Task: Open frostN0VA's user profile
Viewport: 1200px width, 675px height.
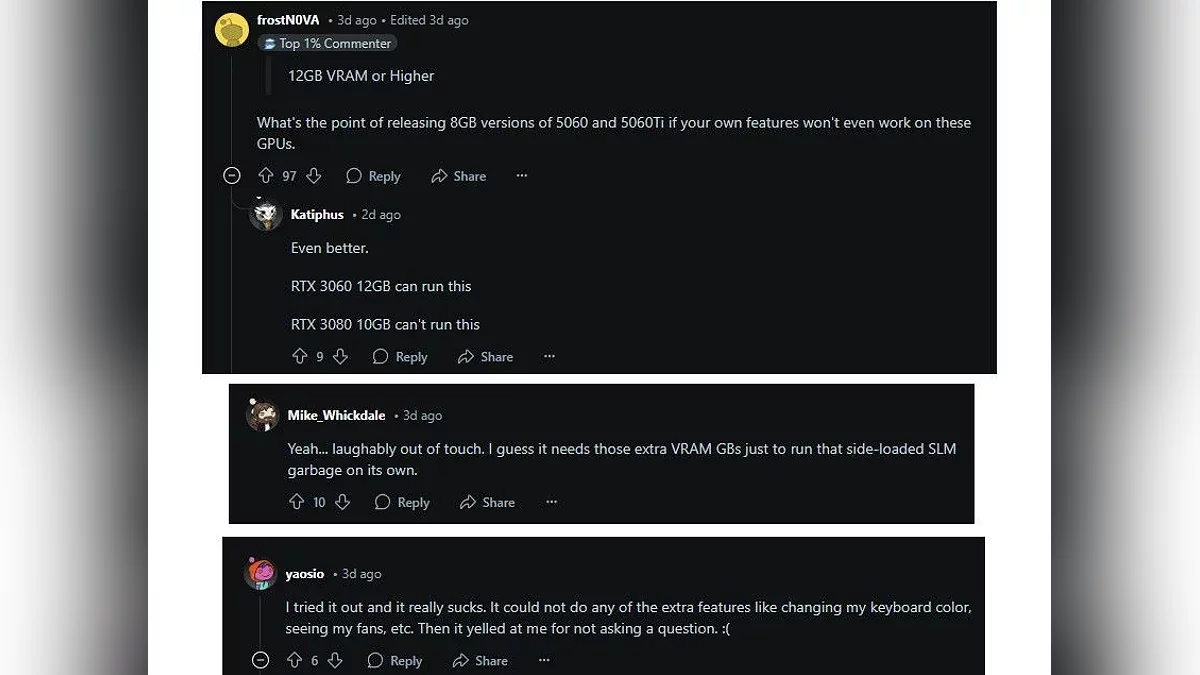Action: coord(288,20)
